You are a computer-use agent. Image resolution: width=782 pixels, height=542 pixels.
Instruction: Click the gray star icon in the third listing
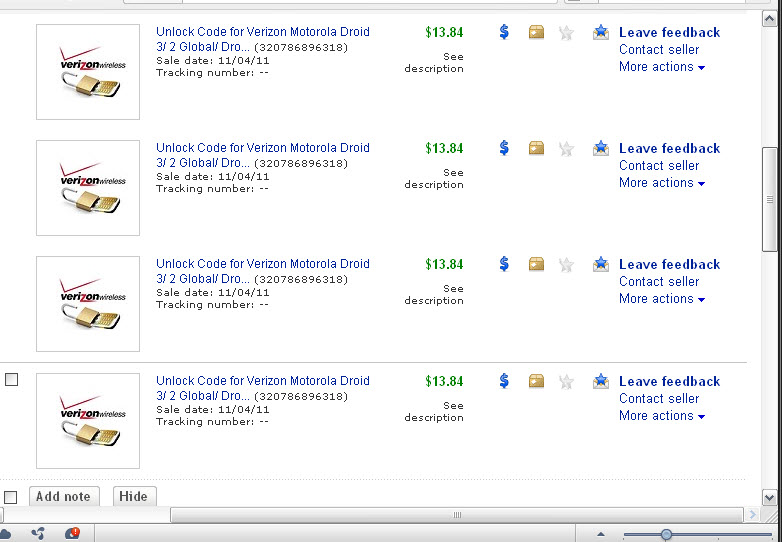[x=566, y=264]
